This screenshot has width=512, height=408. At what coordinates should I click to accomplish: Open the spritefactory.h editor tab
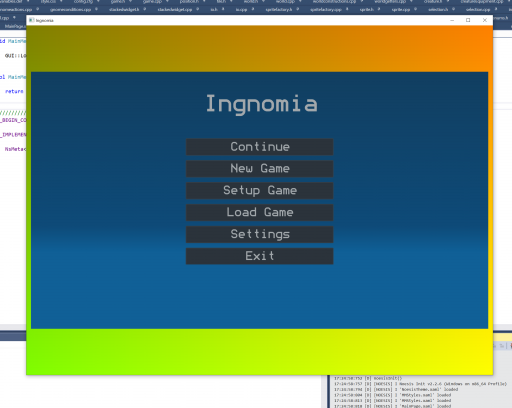(279, 9)
